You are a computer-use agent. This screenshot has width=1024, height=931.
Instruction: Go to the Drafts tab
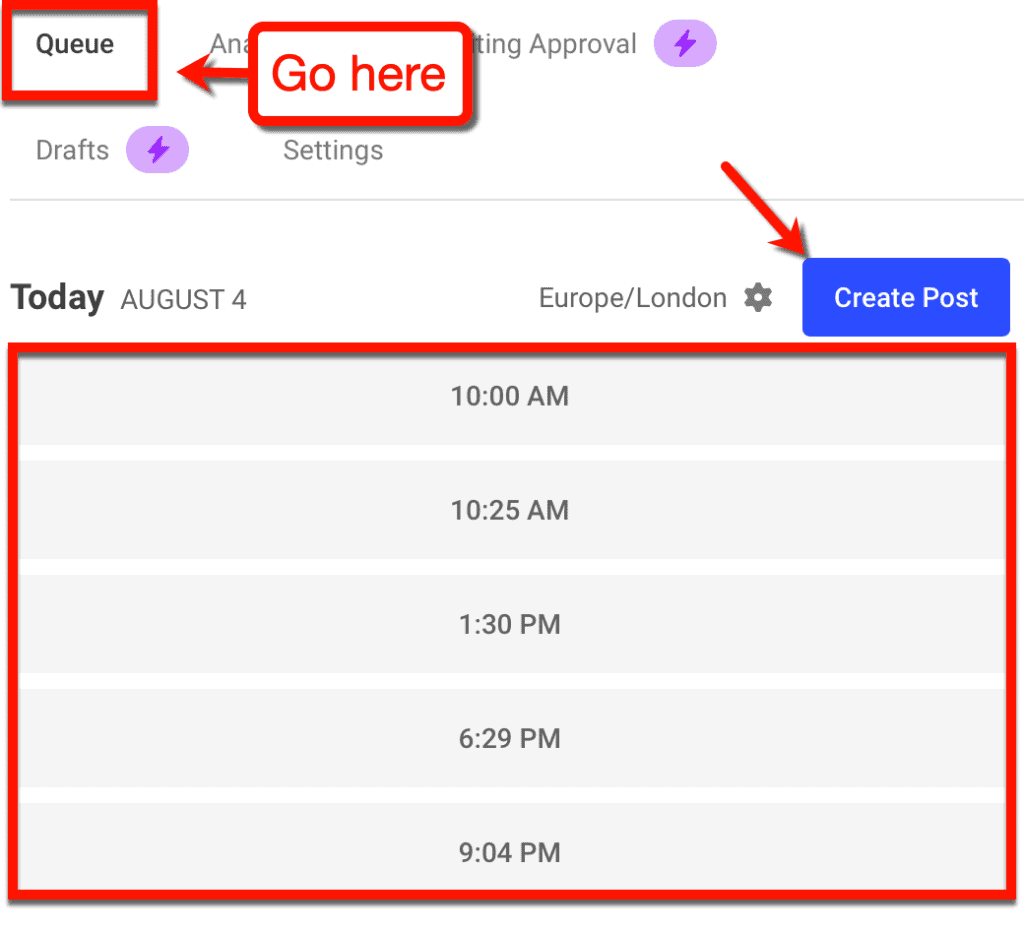[72, 150]
